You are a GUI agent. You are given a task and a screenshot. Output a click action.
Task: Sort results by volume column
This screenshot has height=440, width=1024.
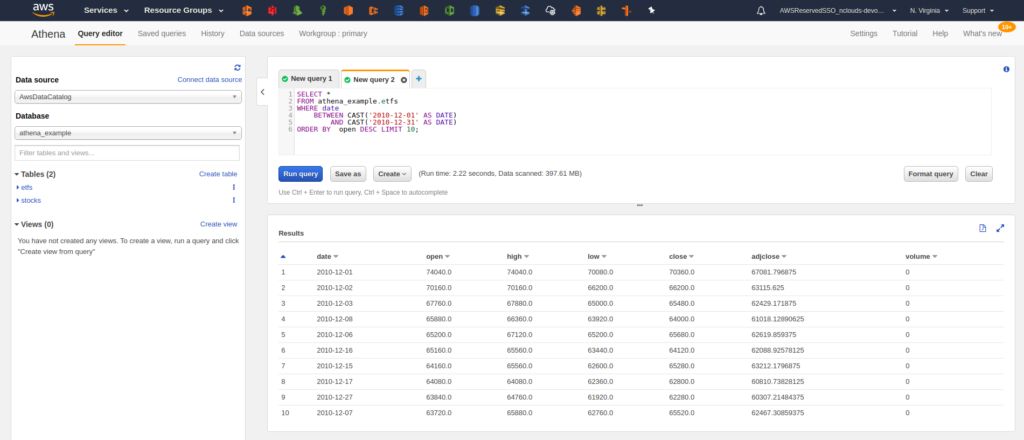[x=921, y=257]
